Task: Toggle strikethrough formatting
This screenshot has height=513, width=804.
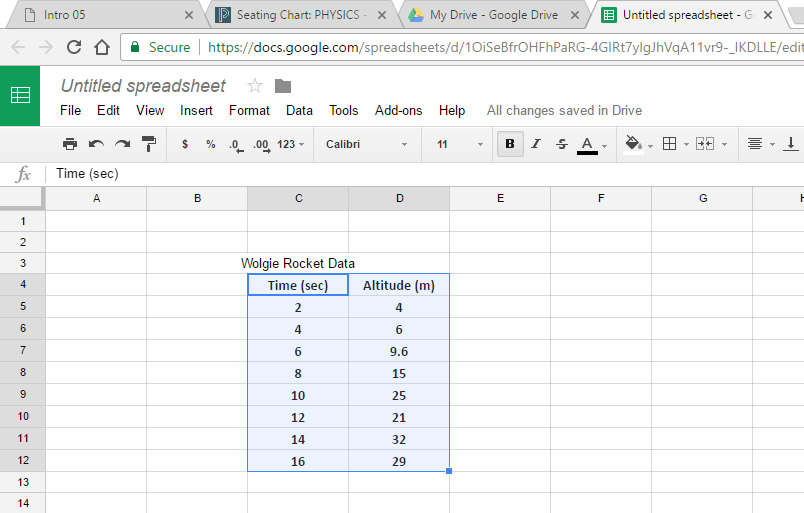Action: 562,144
